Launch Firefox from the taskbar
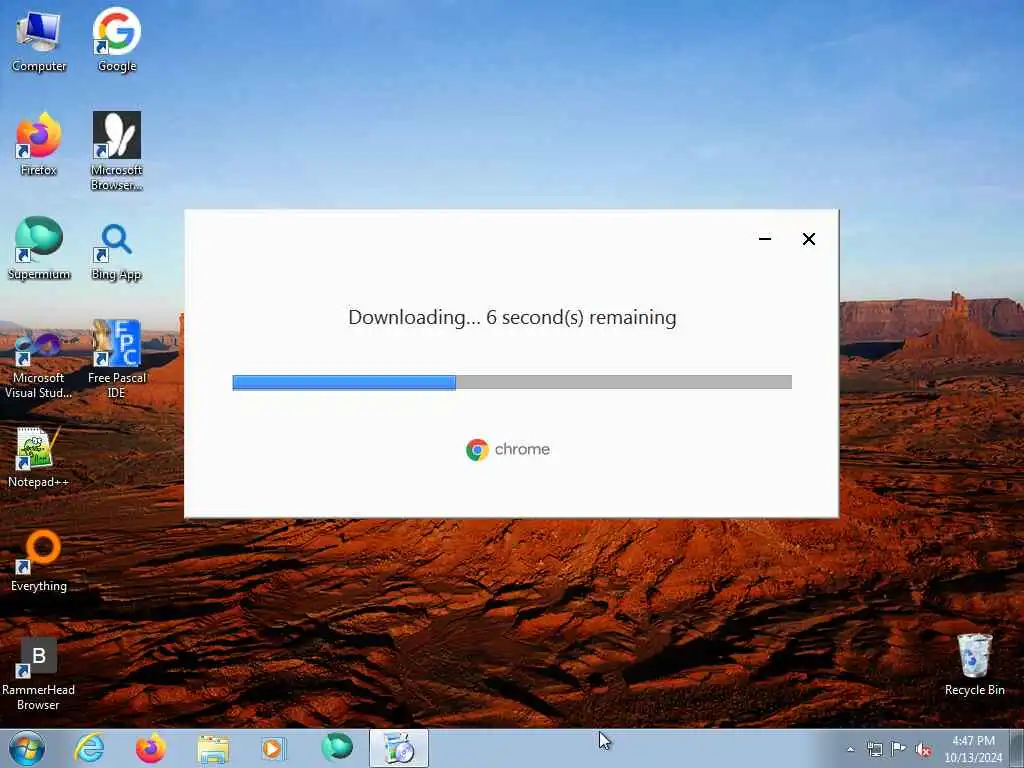This screenshot has height=768, width=1024. tap(150, 748)
